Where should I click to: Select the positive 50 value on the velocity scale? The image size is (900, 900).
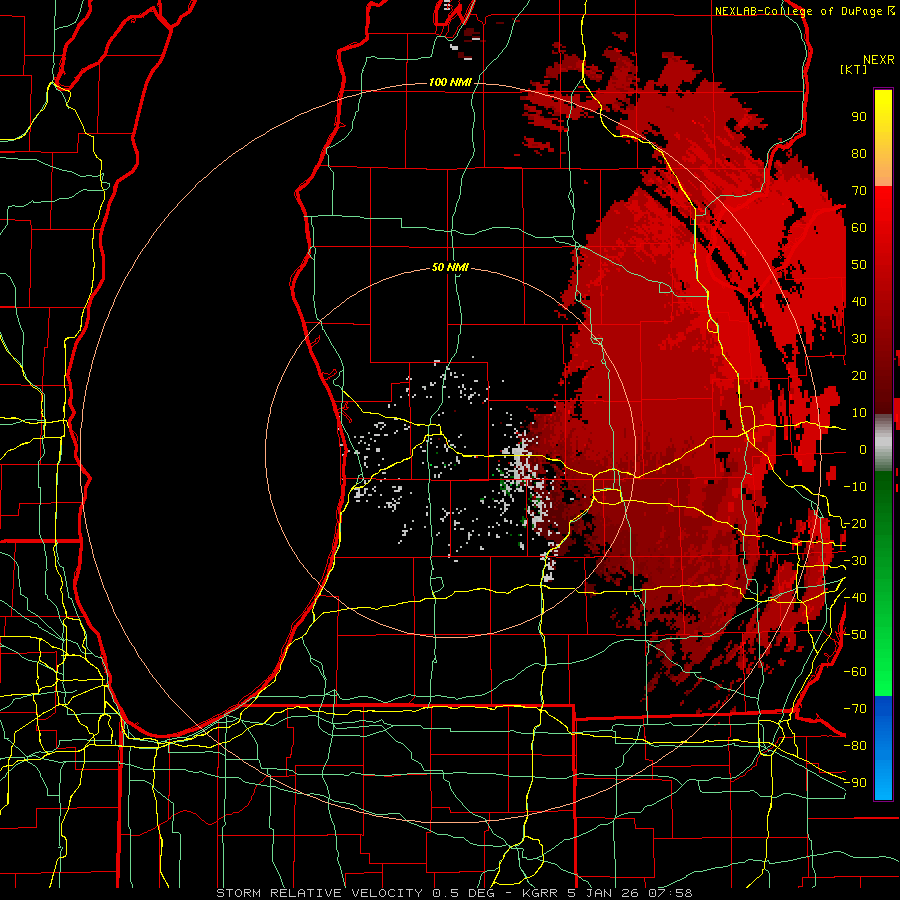pyautogui.click(x=859, y=265)
